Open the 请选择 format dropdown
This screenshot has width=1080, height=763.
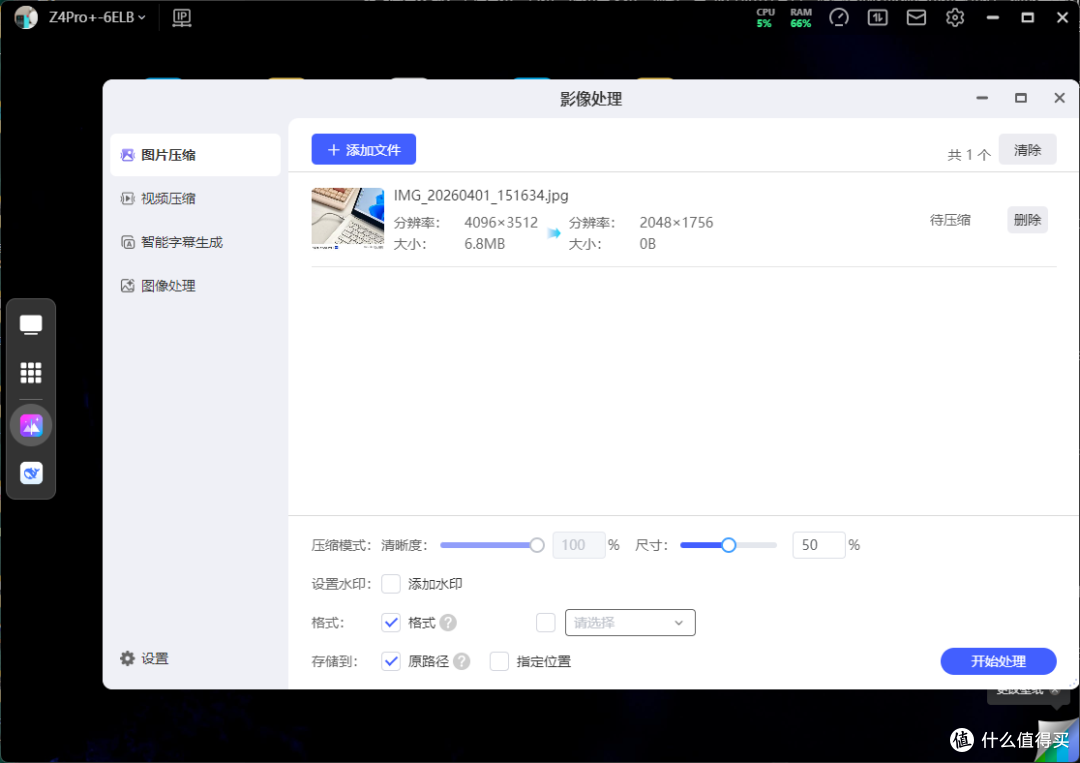point(630,623)
